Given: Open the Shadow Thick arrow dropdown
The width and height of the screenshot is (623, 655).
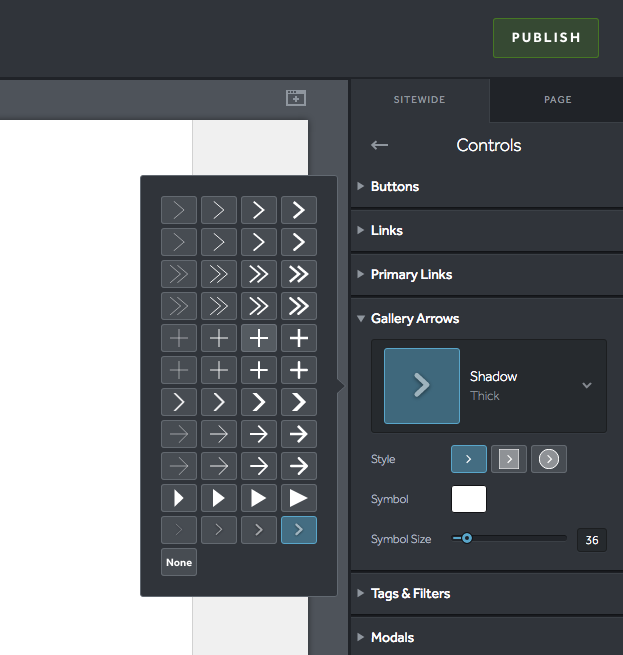Looking at the screenshot, I should (587, 385).
